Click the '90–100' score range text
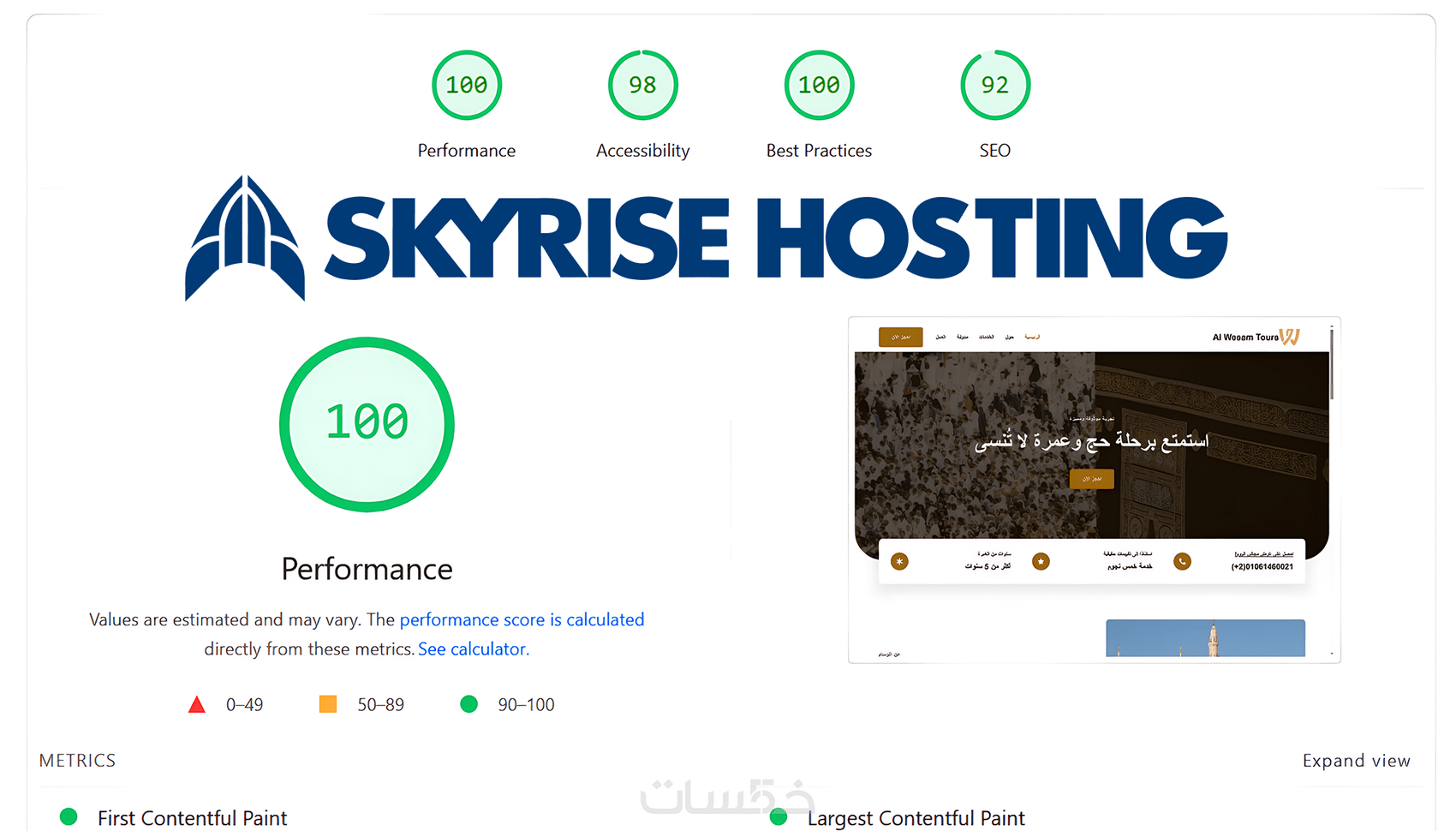Screen dimensions: 1456x831 point(526,704)
